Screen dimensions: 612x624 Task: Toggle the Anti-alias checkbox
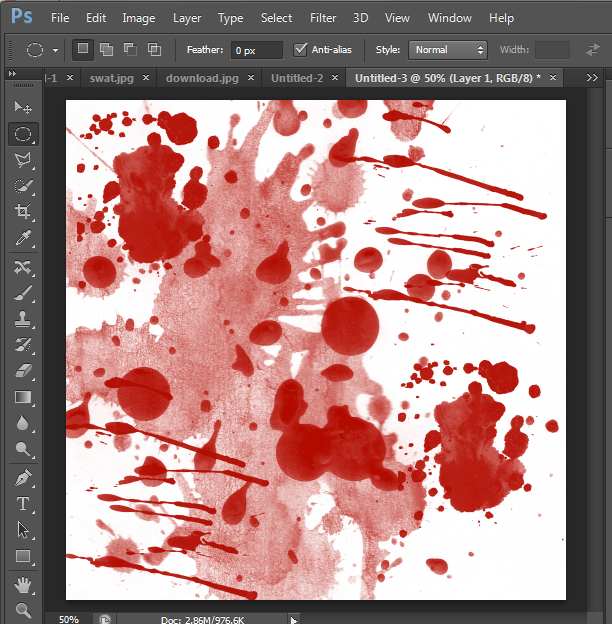tap(301, 49)
